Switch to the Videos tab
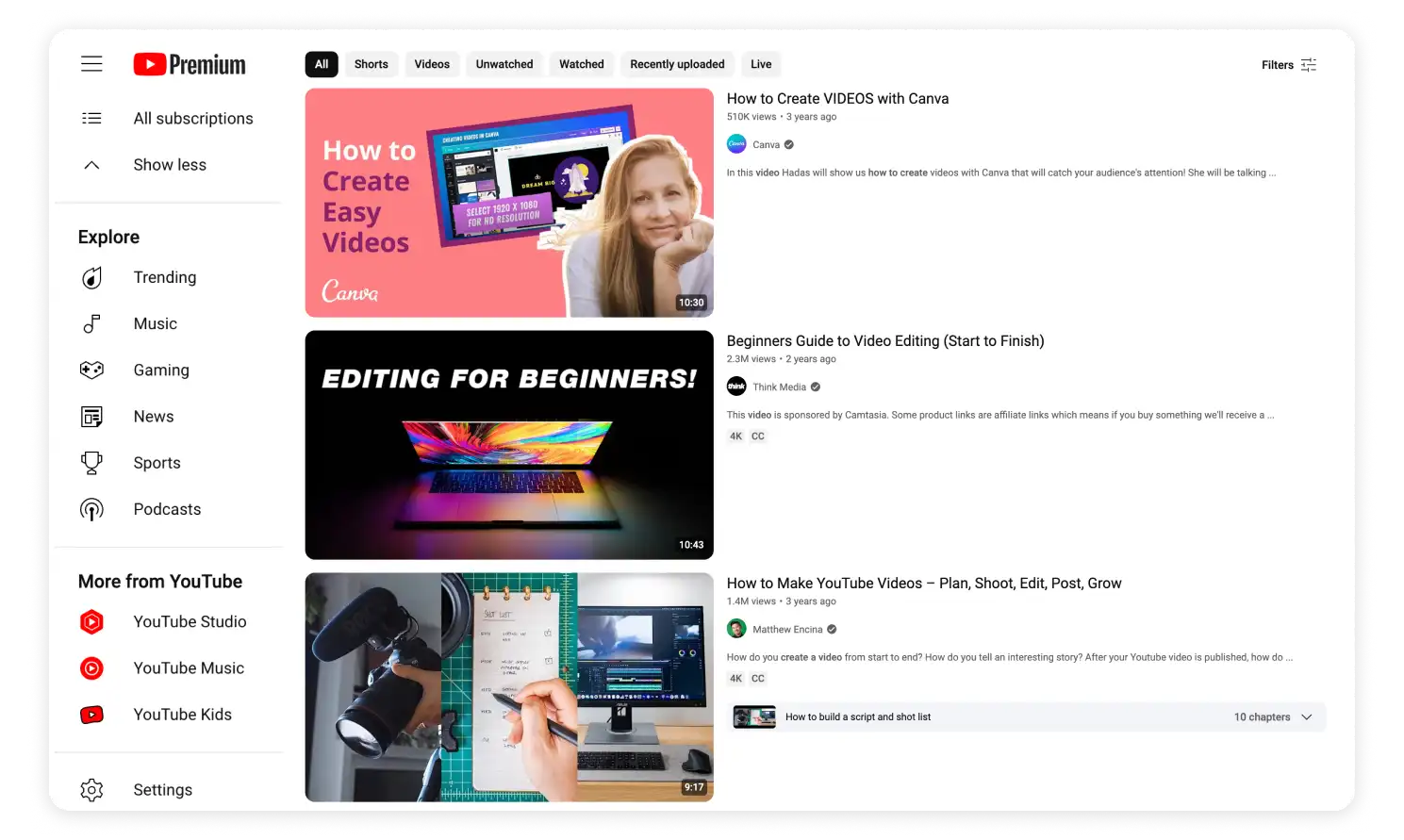Viewport: 1404px width, 840px height. click(432, 63)
